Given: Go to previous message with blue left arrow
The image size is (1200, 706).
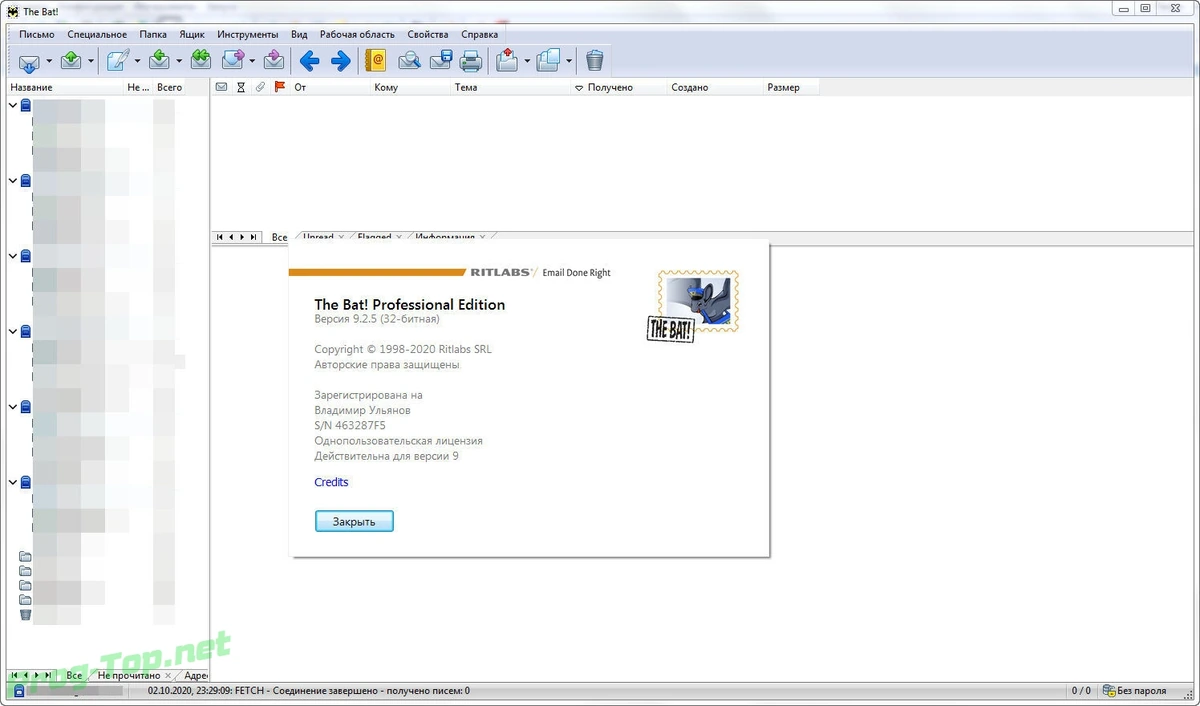Looking at the screenshot, I should (309, 62).
